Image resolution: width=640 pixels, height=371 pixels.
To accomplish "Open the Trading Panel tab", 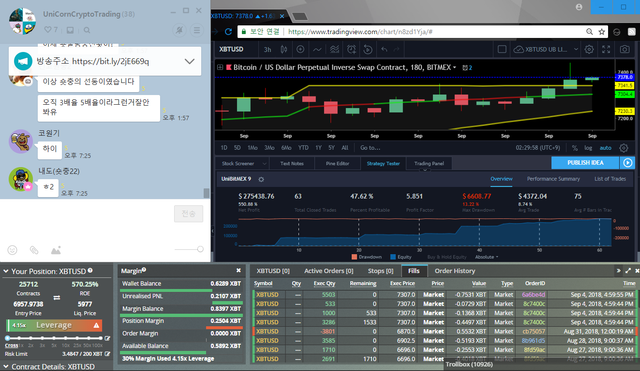I will click(429, 163).
